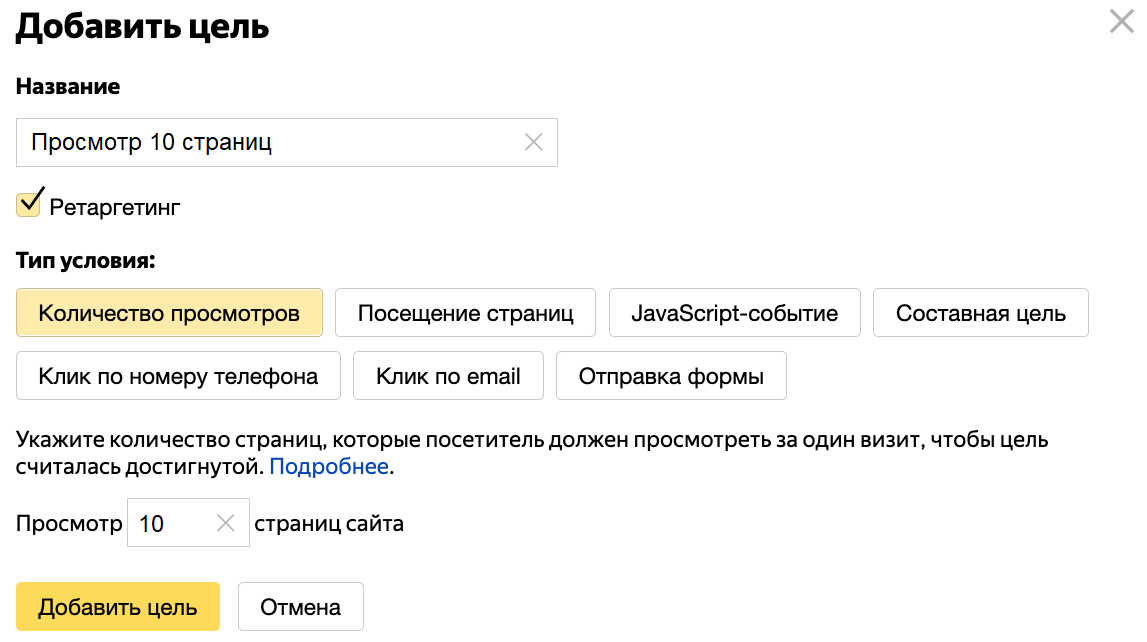Click the Название field label

[x=68, y=86]
